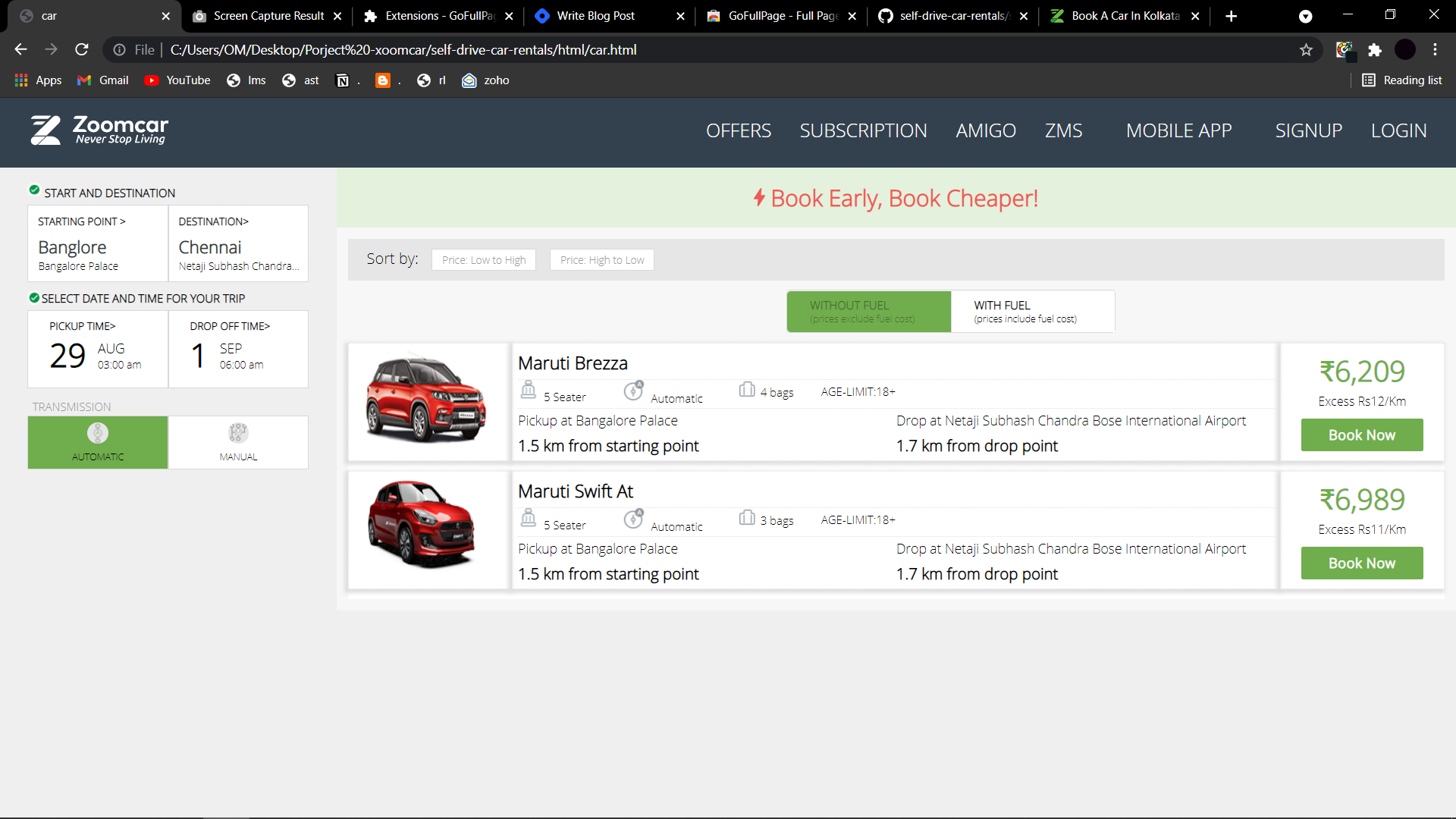
Task: Select Manual transmission option
Action: 238,442
